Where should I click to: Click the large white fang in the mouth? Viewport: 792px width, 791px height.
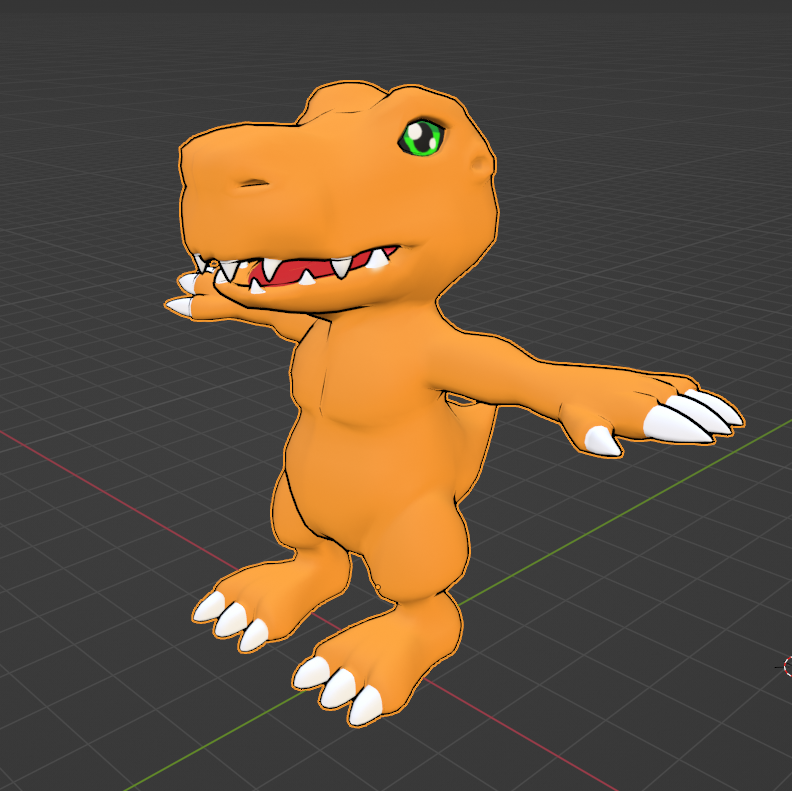pos(377,260)
